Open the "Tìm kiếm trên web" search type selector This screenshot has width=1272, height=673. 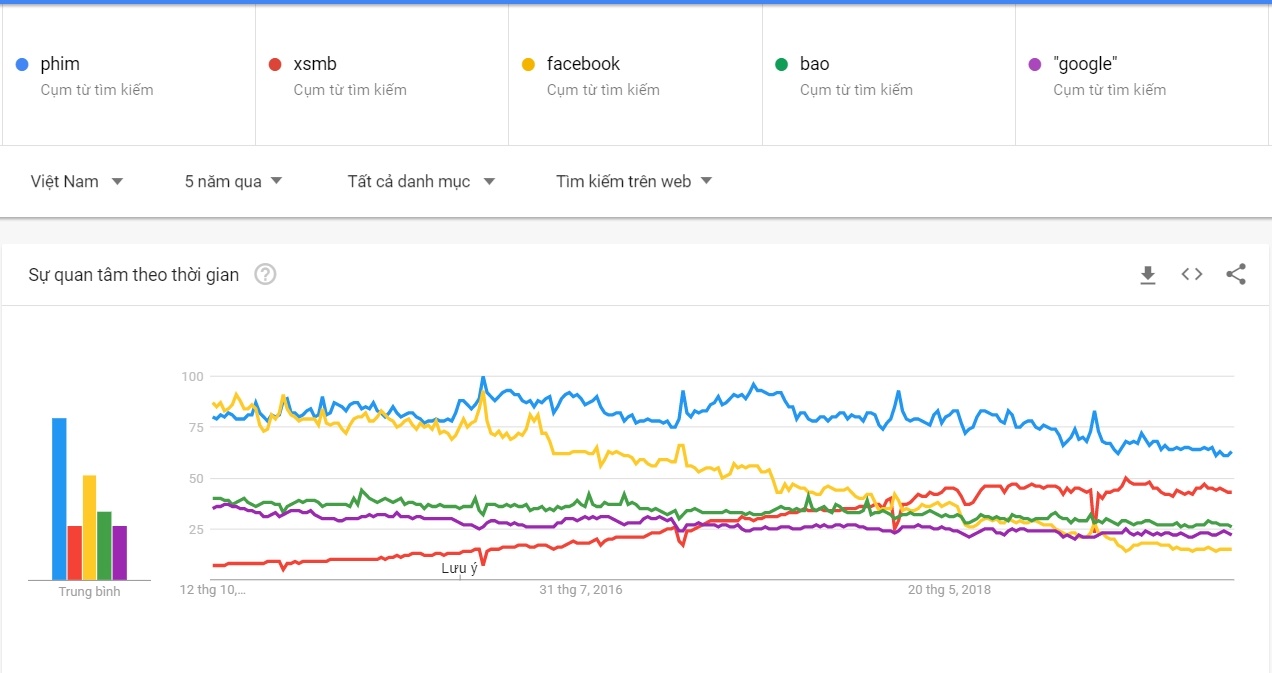pyautogui.click(x=632, y=181)
